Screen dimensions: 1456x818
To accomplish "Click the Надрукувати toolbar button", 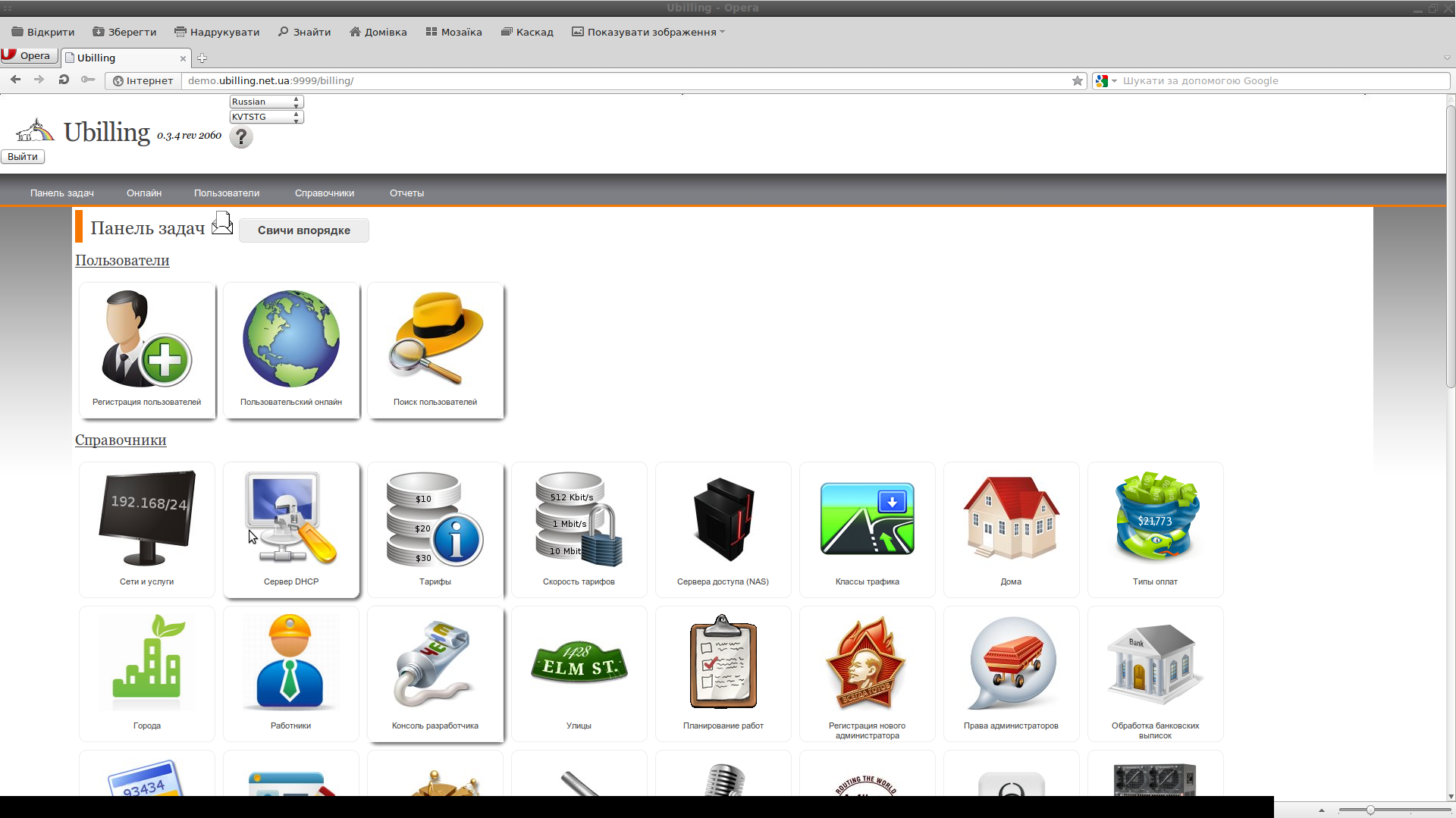I will tap(217, 32).
